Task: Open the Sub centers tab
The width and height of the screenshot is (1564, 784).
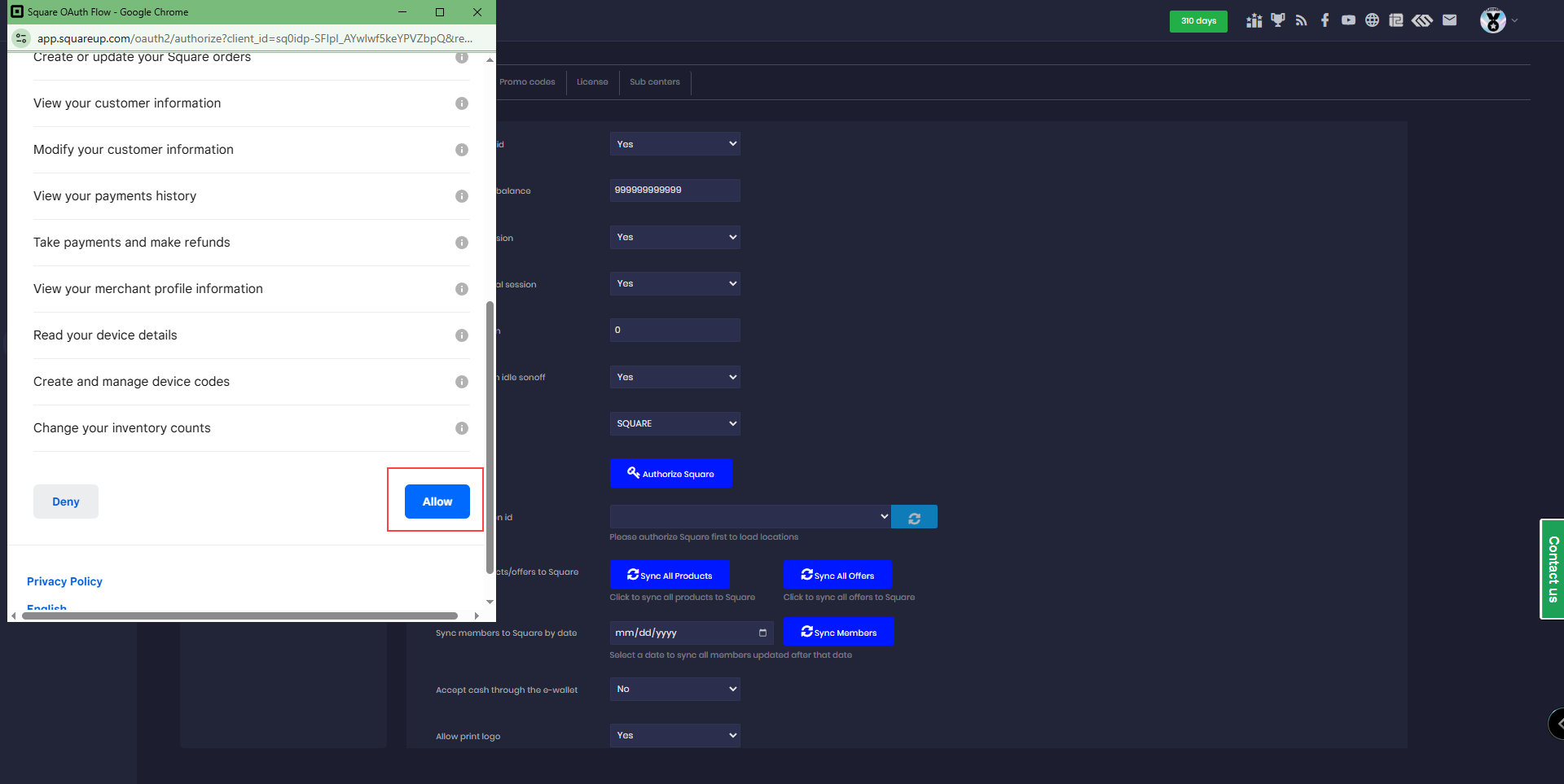Action: [654, 82]
